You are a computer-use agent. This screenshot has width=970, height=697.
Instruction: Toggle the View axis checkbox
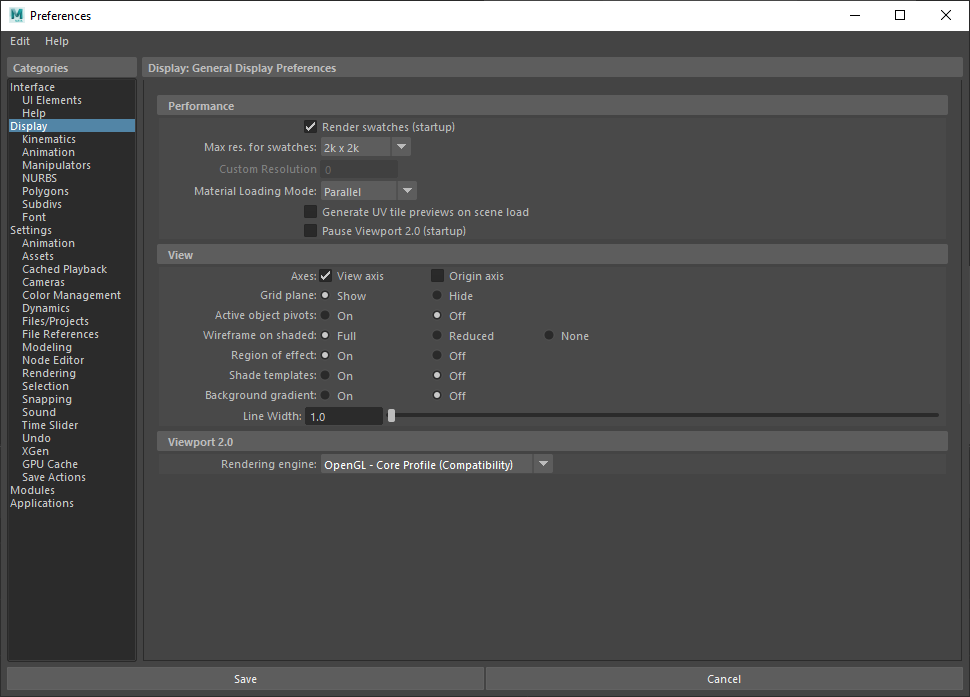pyautogui.click(x=325, y=276)
